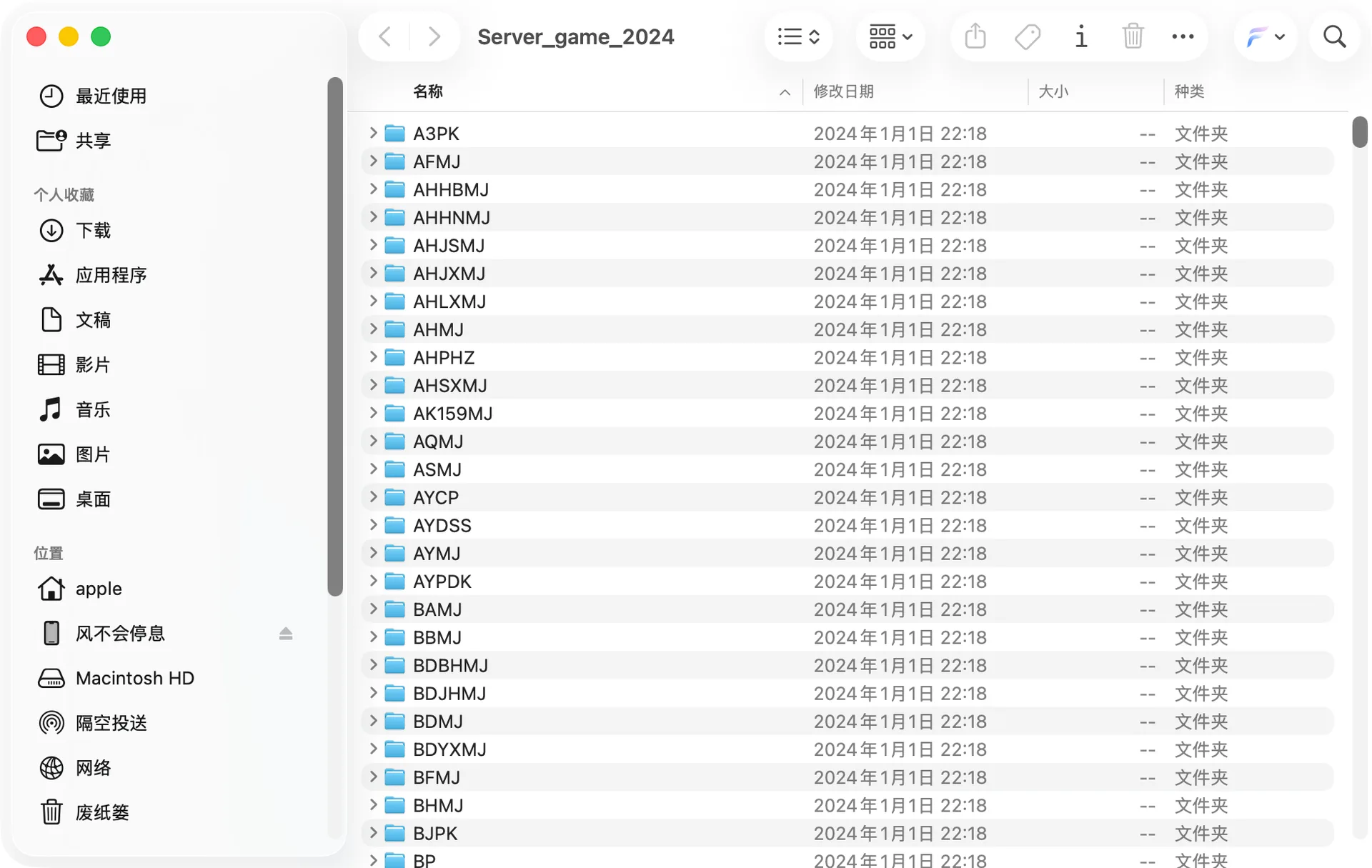
Task: Click the Share toolbar icon
Action: [x=975, y=36]
